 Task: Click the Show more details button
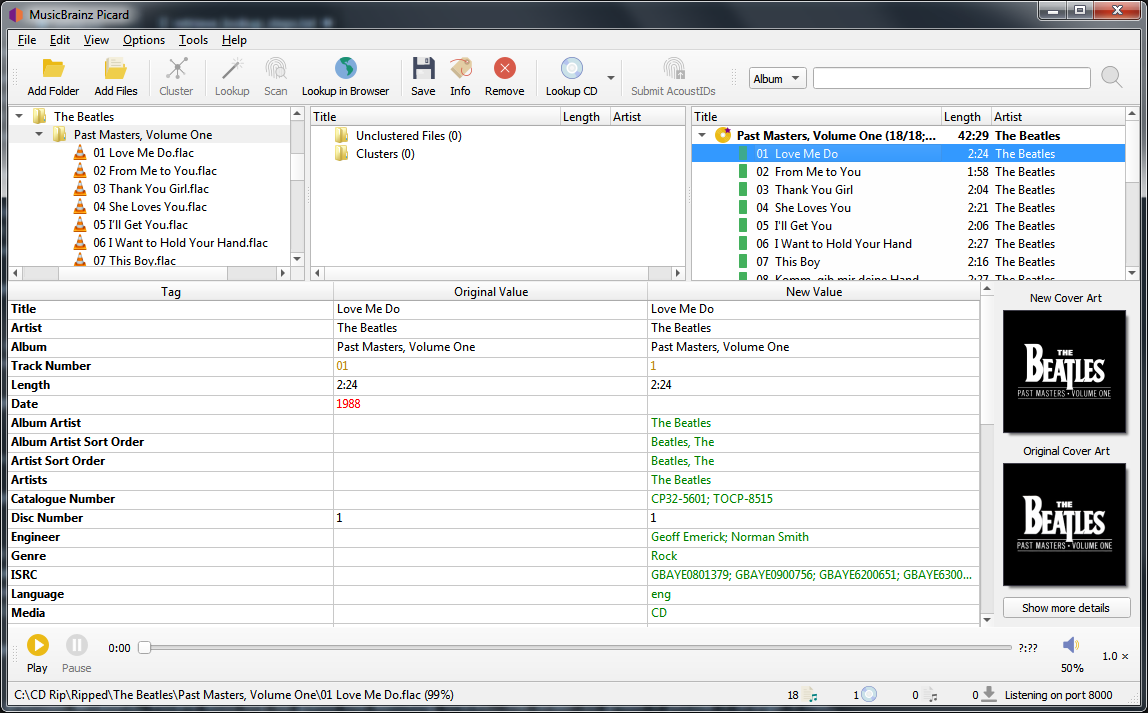(1066, 608)
